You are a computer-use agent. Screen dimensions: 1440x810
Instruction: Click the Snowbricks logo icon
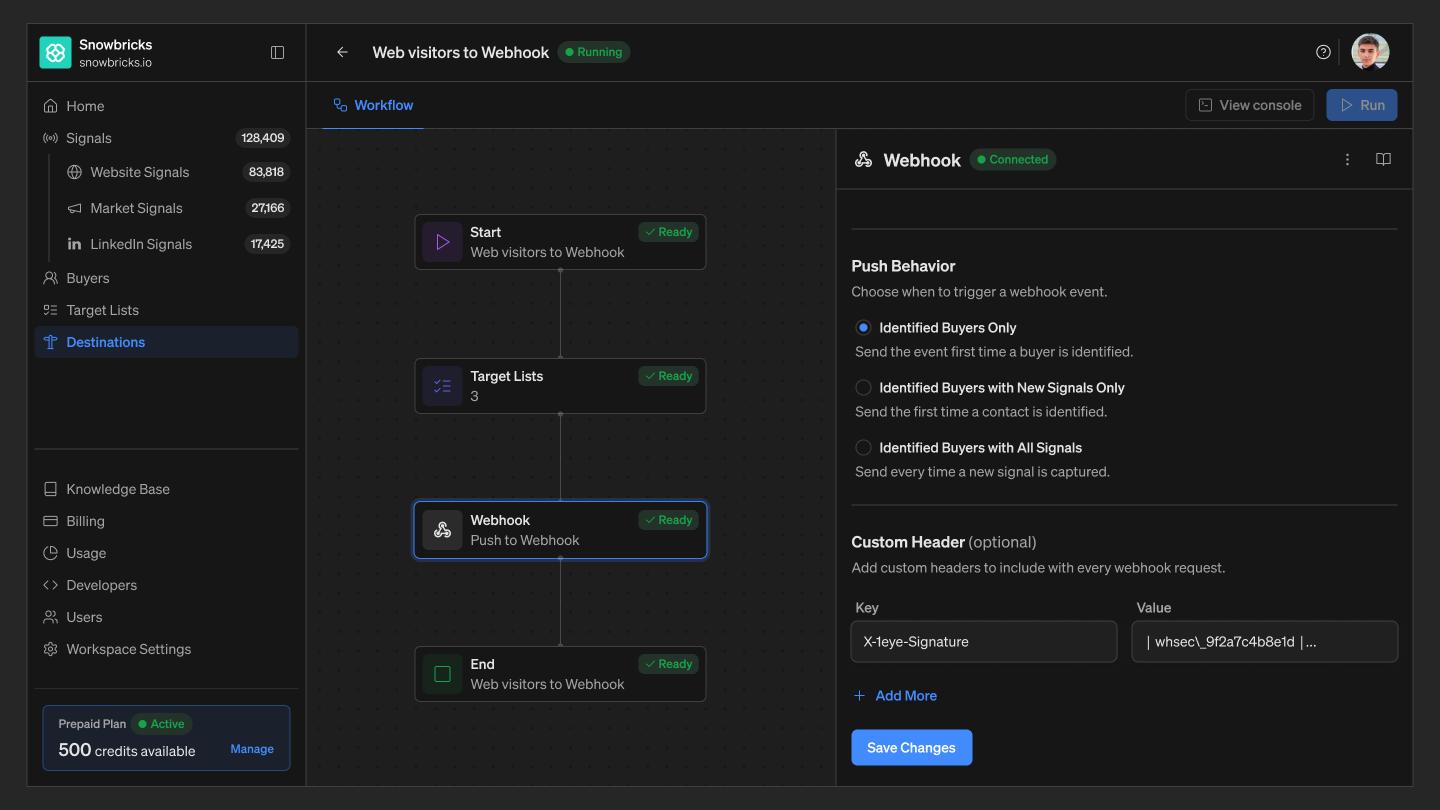(x=55, y=52)
